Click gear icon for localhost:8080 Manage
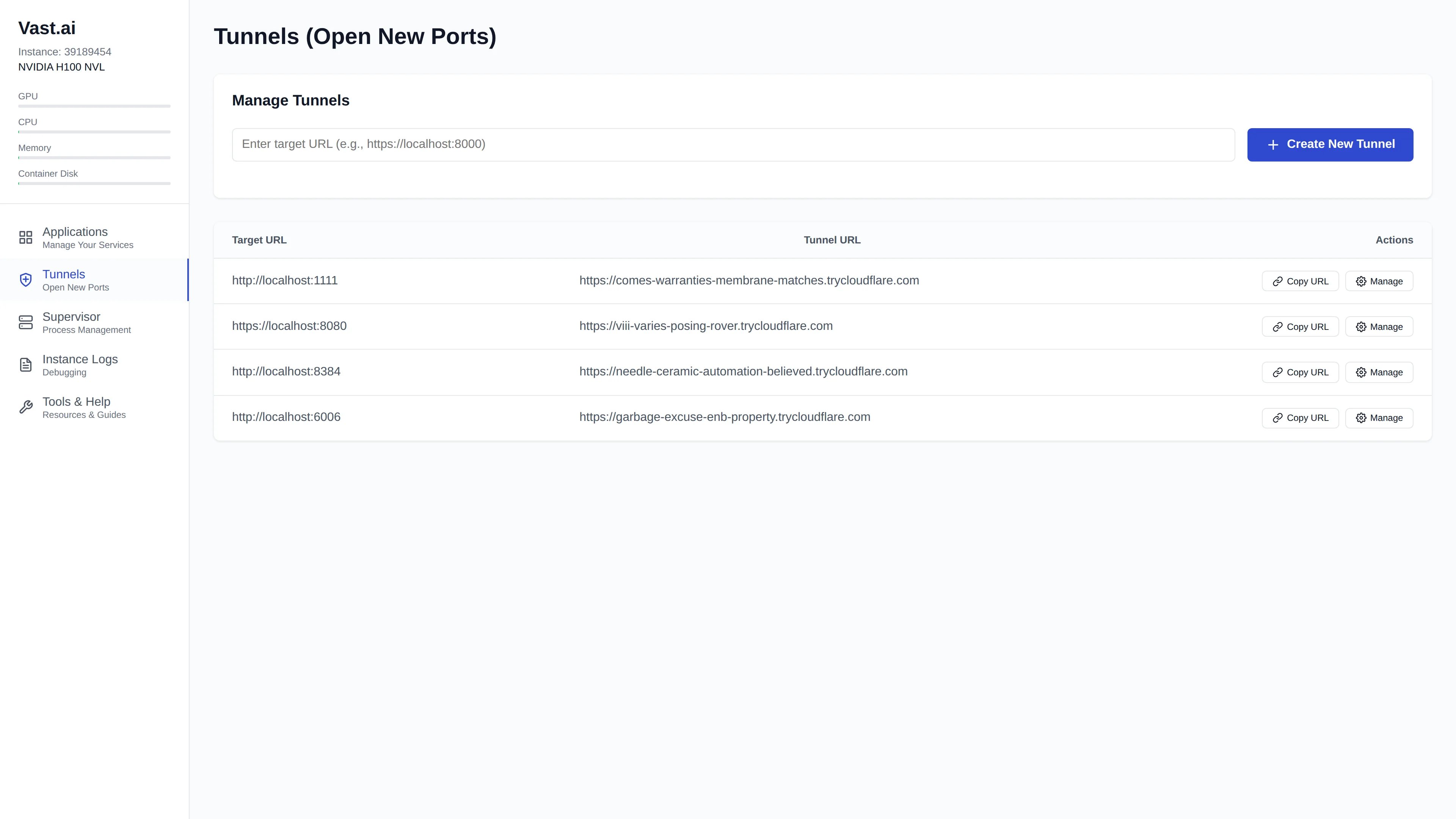 [1361, 327]
